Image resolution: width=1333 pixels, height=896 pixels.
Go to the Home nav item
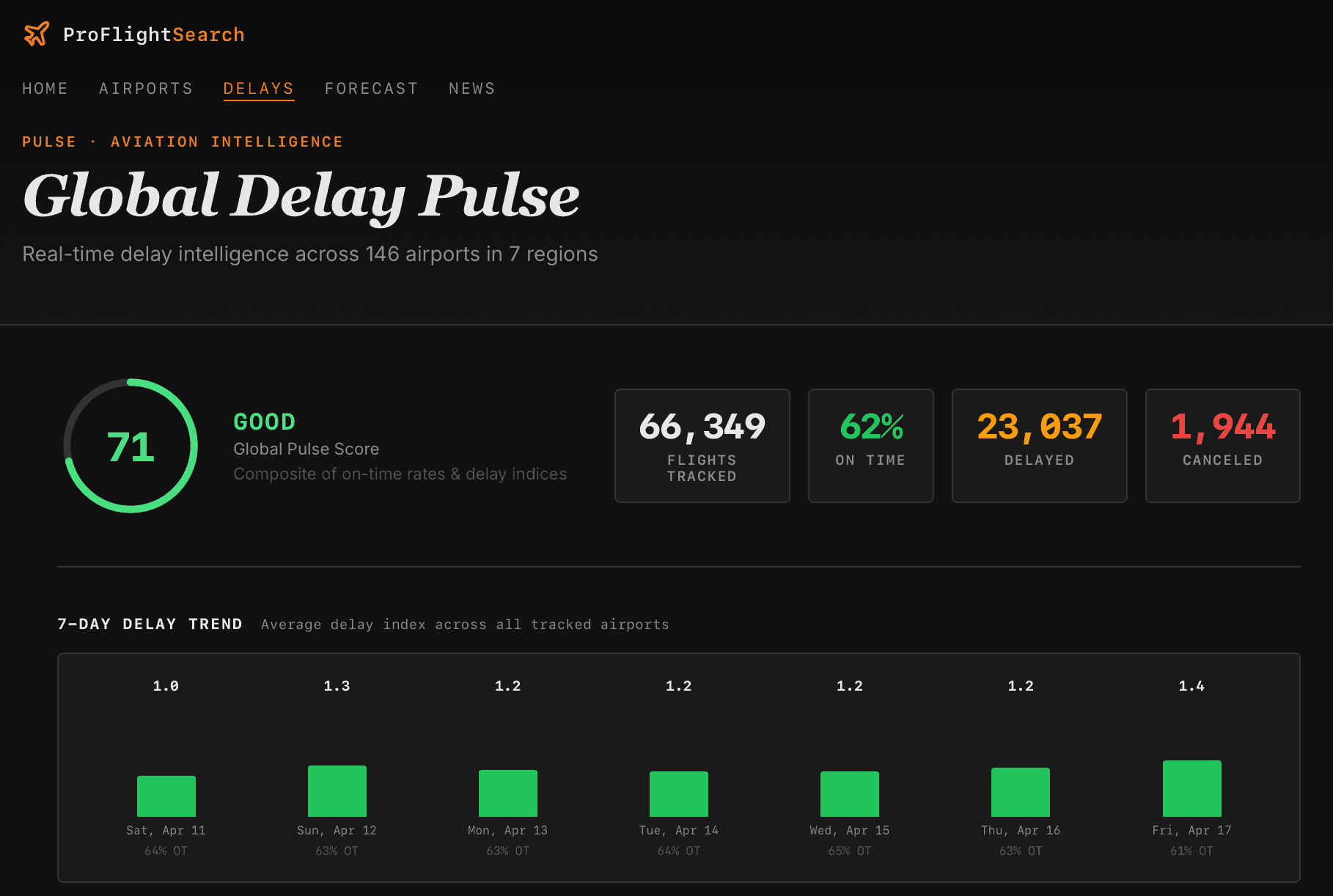tap(45, 89)
